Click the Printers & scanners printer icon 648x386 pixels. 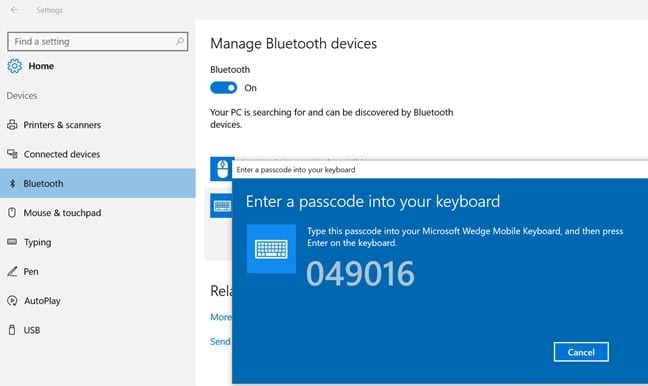[12, 125]
